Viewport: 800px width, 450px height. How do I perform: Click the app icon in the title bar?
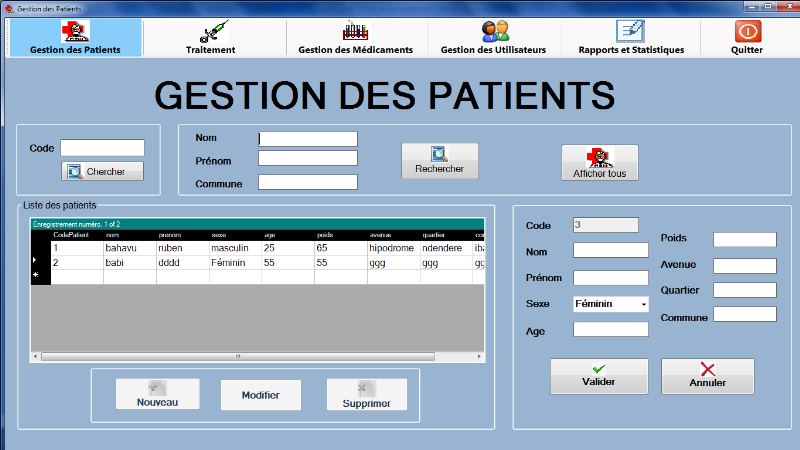click(x=9, y=9)
